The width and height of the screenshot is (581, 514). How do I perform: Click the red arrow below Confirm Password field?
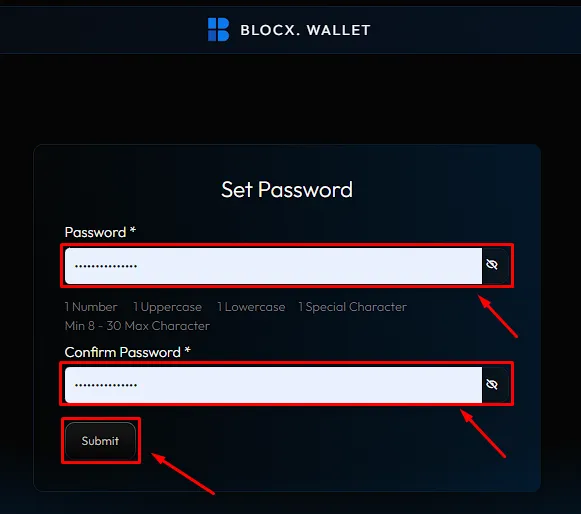click(483, 433)
